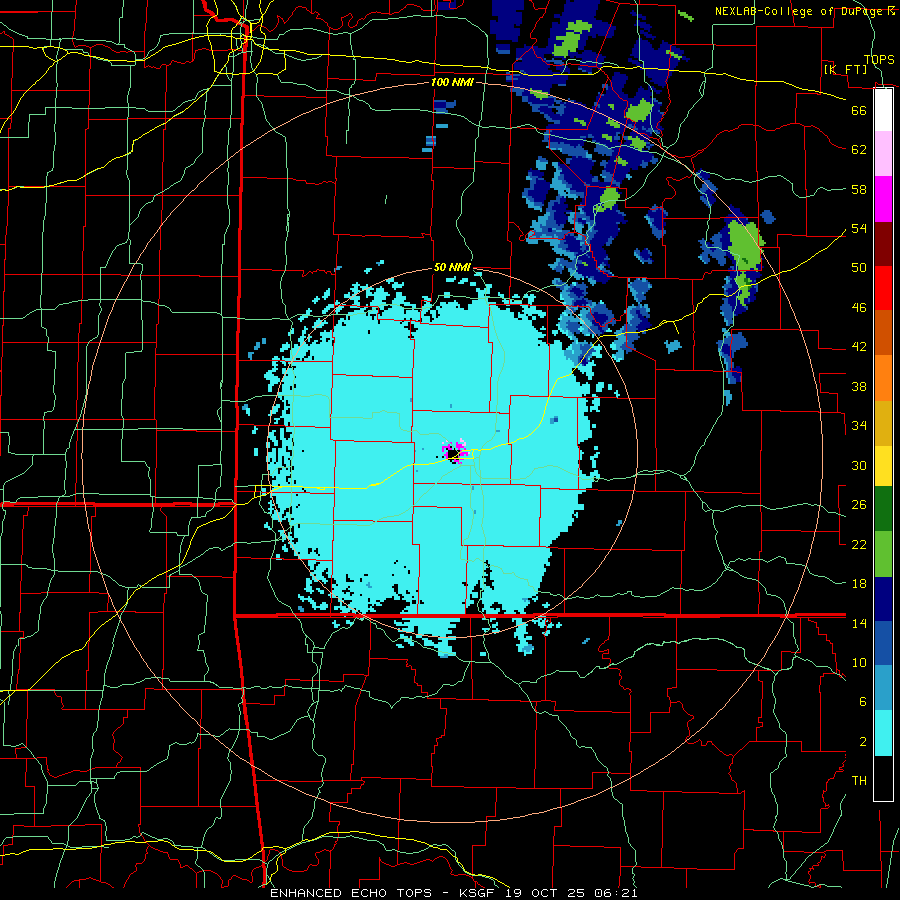The height and width of the screenshot is (900, 900).
Task: Click the gold legend swatch near 38
Action: tap(883, 423)
